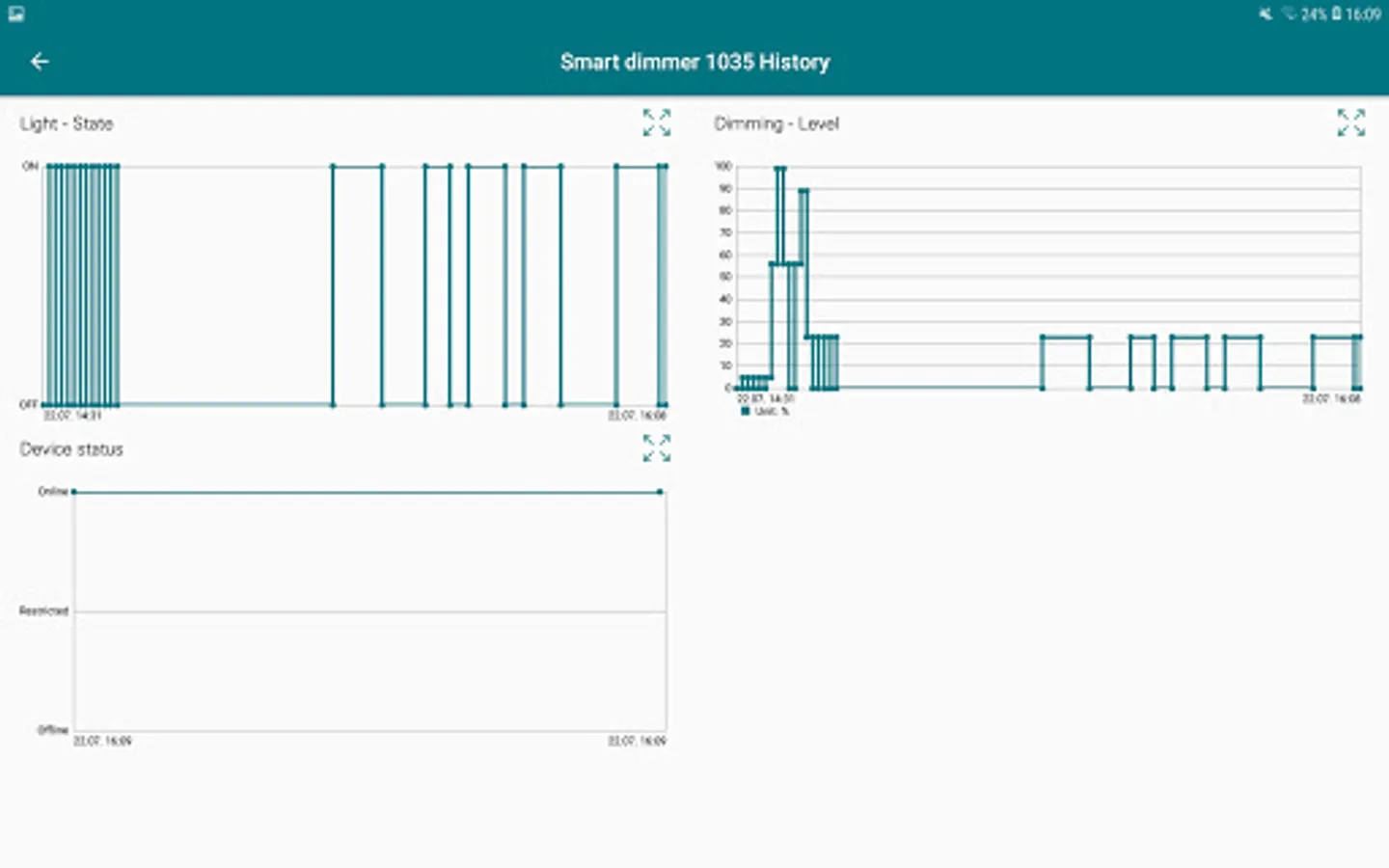Click the Light - State chart plot area
Screen dimensions: 1389x868
pyautogui.click(x=355, y=285)
